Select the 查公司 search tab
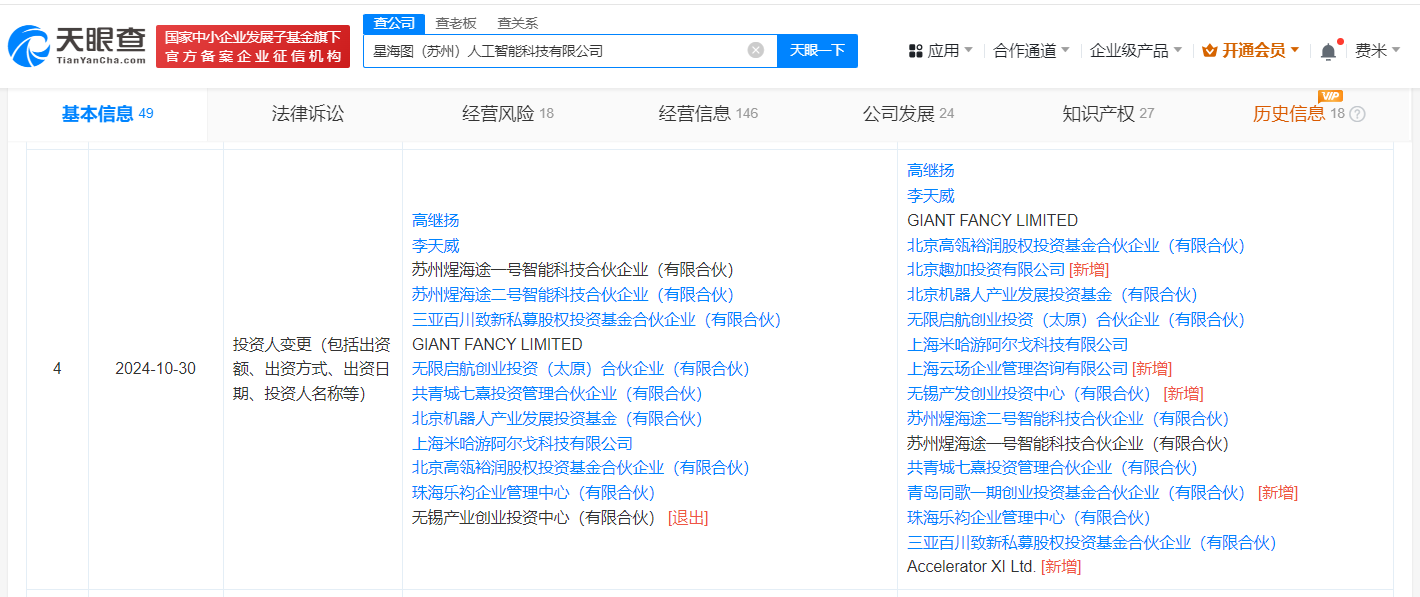The width and height of the screenshot is (1420, 597). 394,23
